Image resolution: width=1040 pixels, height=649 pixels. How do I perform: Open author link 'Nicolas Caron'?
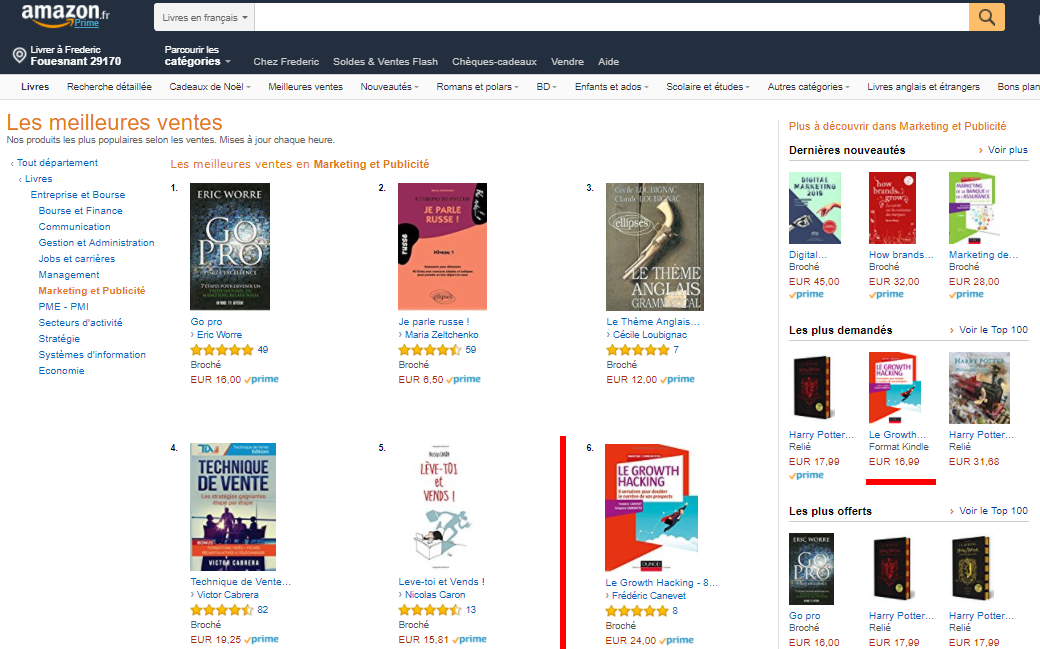pyautogui.click(x=435, y=595)
